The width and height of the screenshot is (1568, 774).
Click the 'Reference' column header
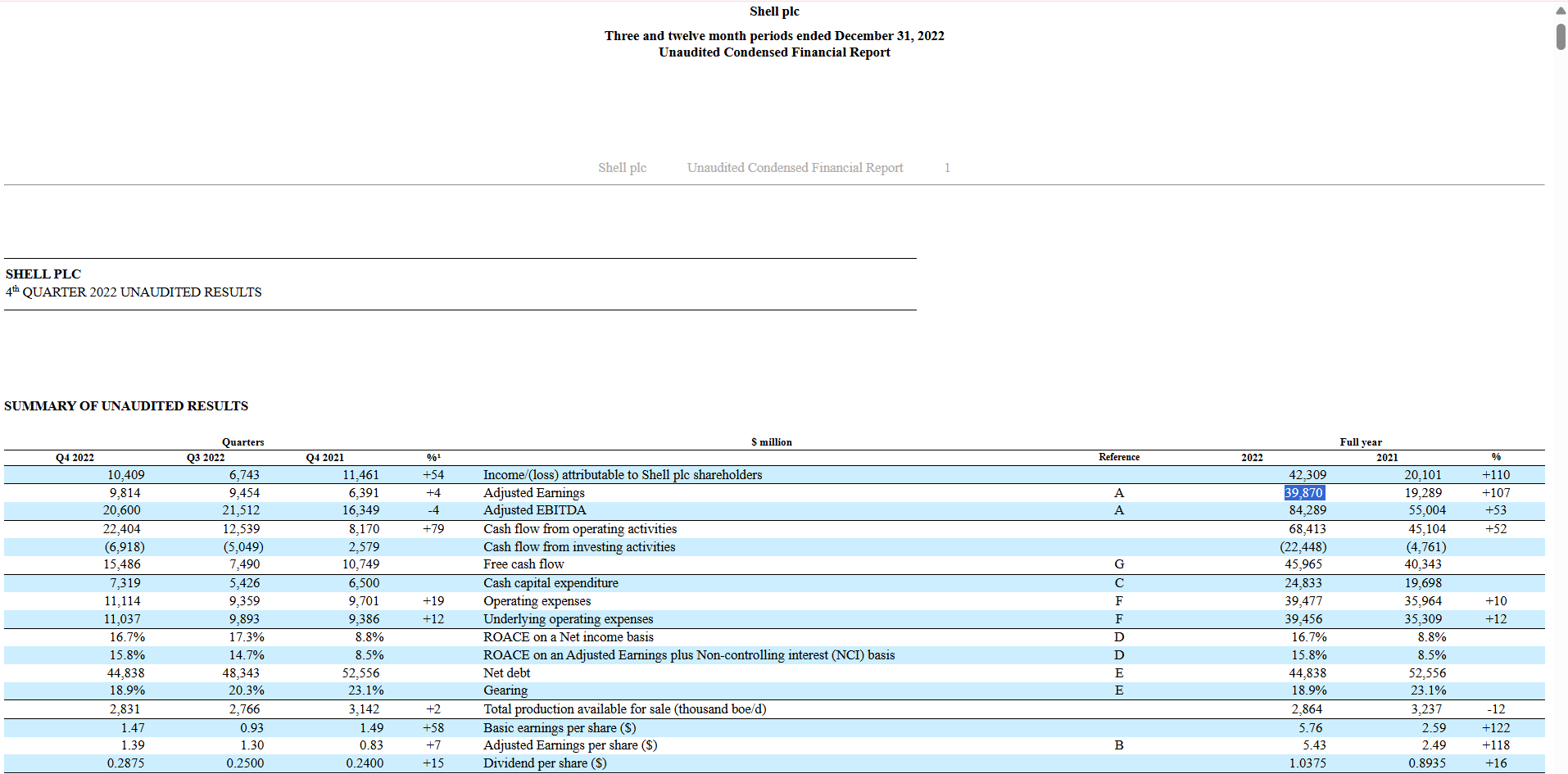[1119, 457]
